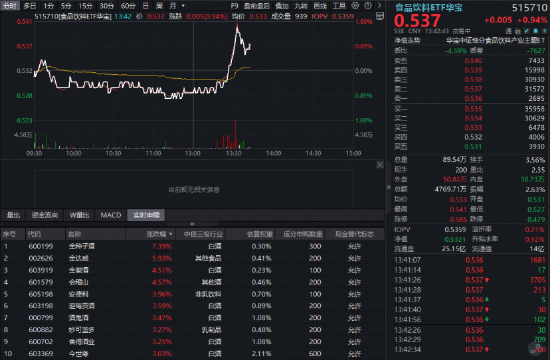Sort by 涨跌幅 column dropdown arrow
The height and width of the screenshot is (360, 550).
(170, 234)
